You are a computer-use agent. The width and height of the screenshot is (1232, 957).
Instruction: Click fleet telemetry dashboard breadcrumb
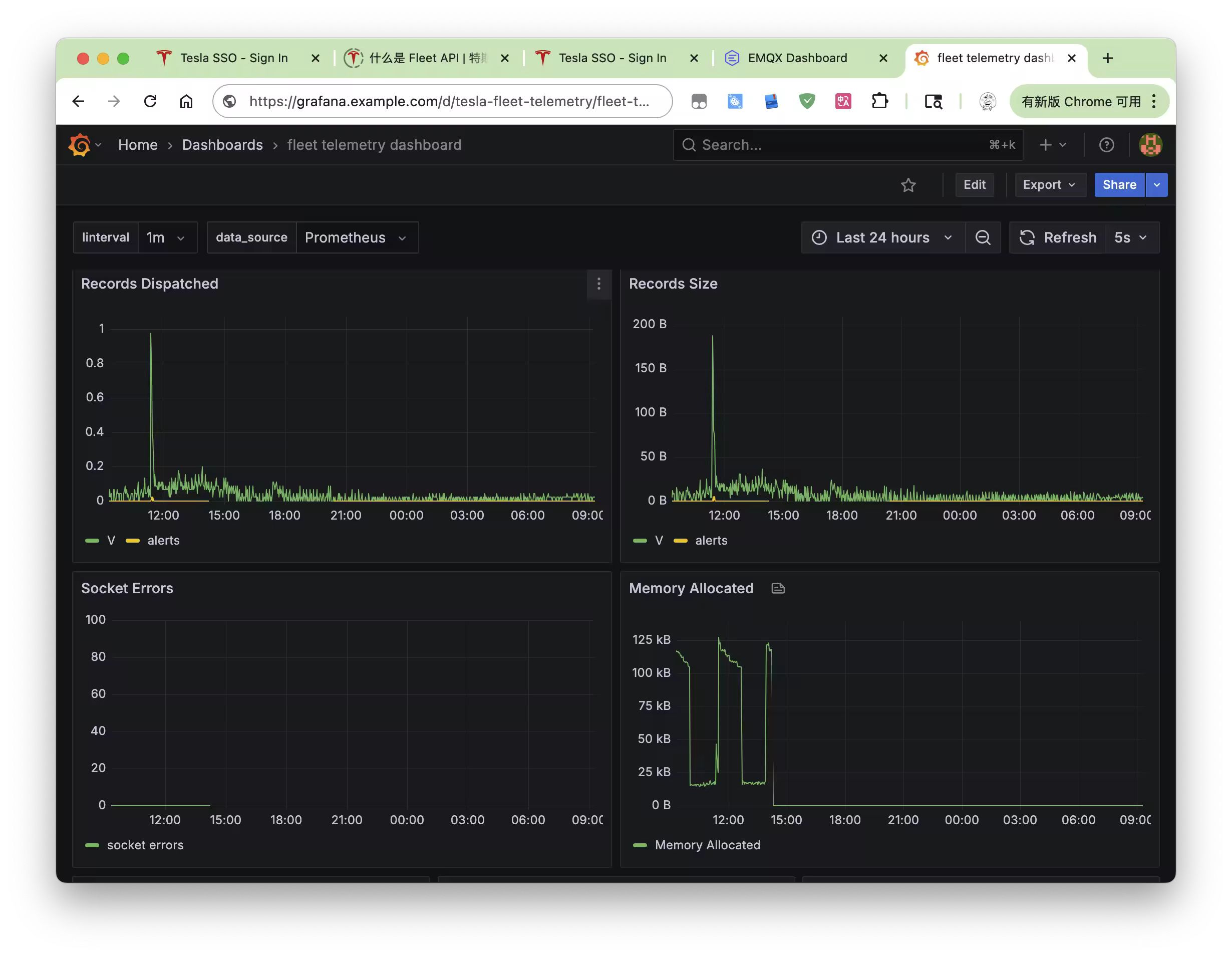click(374, 145)
